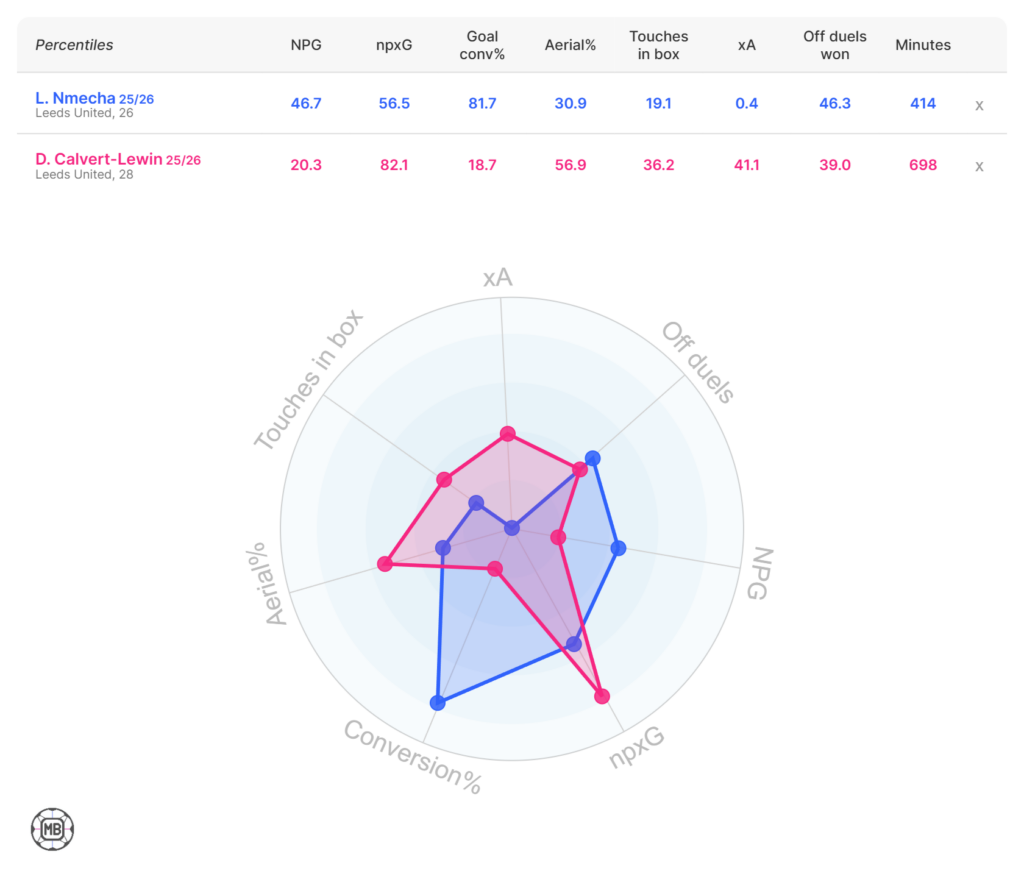
Task: Select the Aerial% column header
Action: click(570, 45)
